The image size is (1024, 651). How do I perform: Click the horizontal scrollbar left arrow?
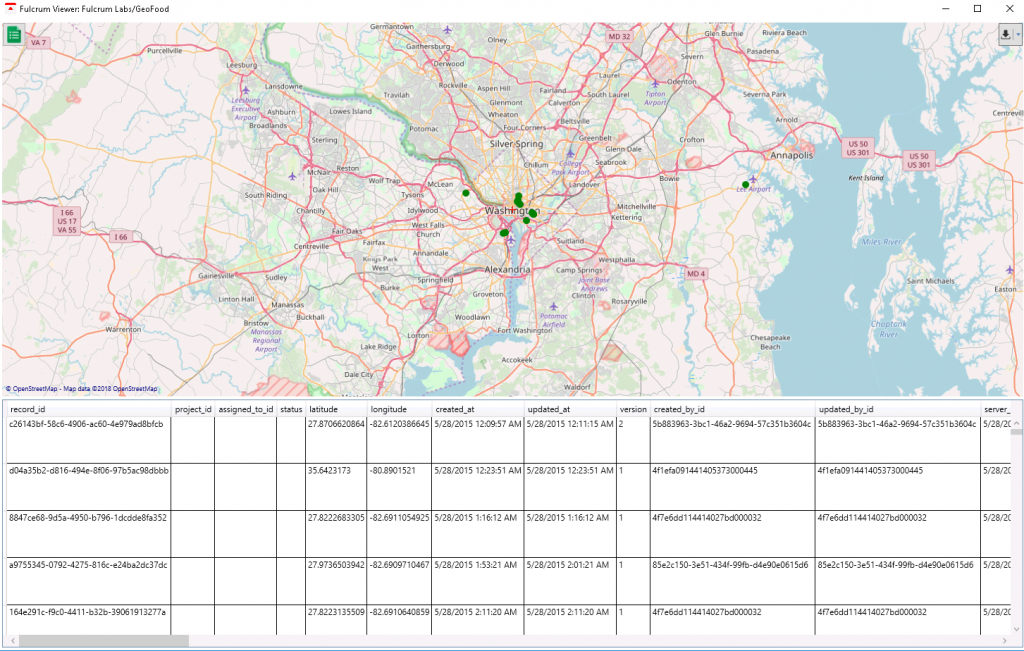point(11,641)
